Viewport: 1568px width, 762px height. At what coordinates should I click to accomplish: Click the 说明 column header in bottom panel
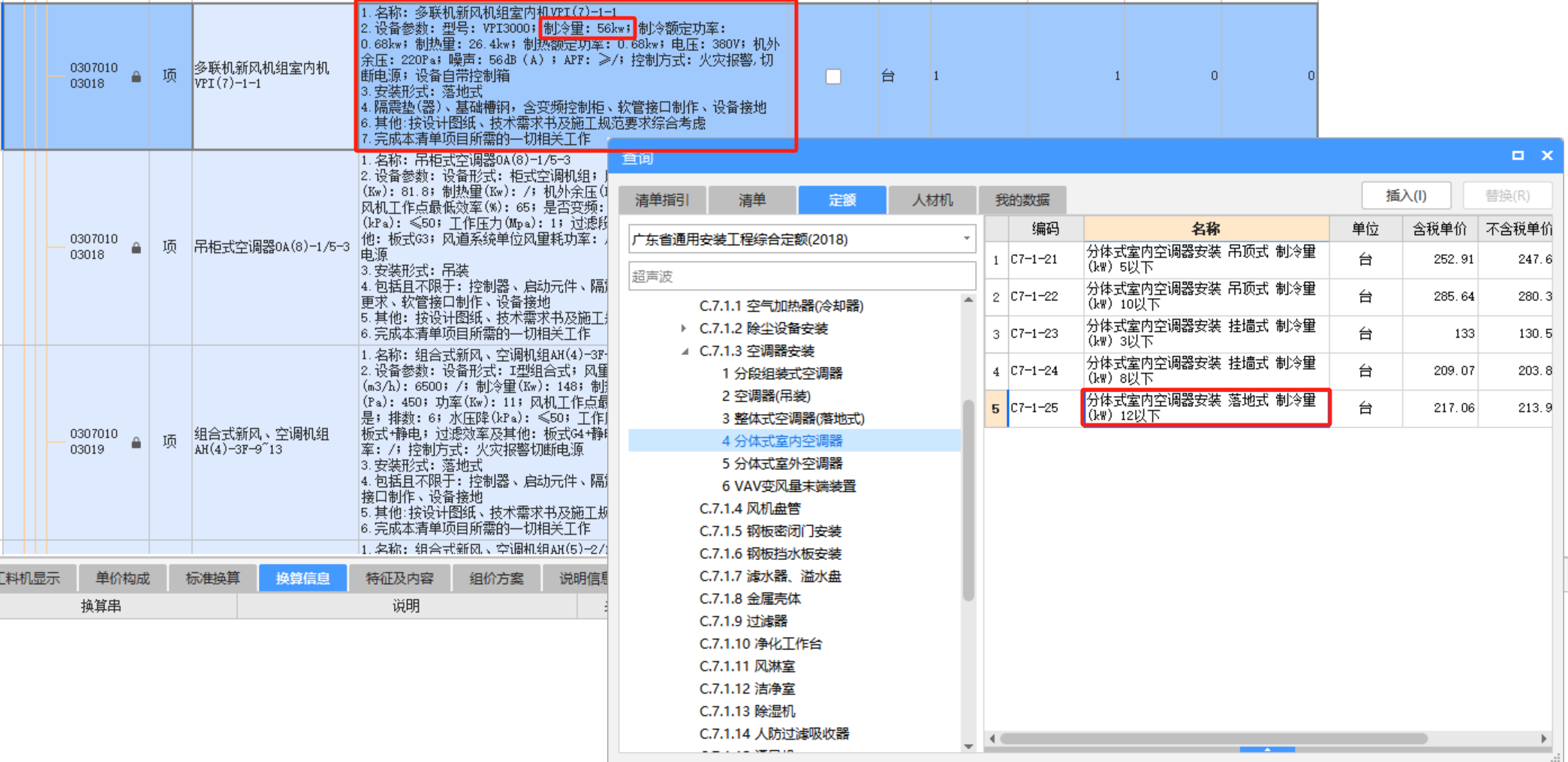406,606
